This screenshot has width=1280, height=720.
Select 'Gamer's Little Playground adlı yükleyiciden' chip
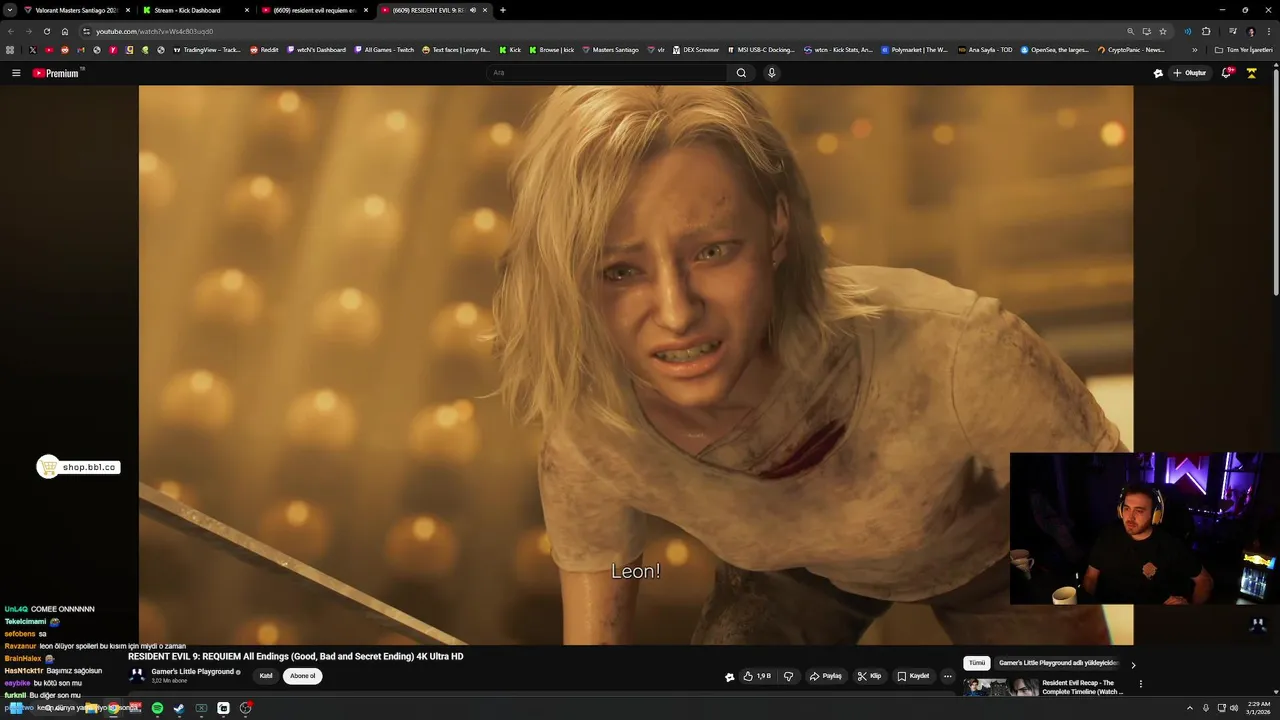point(1058,663)
